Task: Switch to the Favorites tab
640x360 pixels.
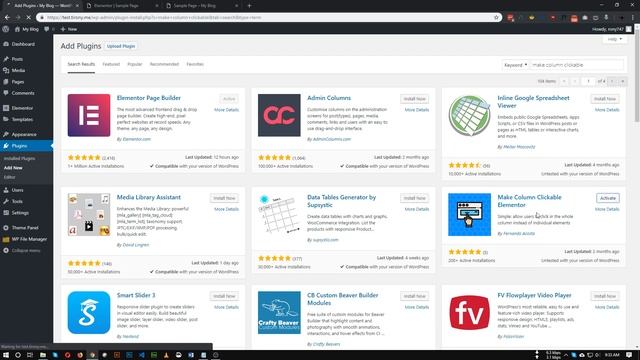Action: [195, 64]
